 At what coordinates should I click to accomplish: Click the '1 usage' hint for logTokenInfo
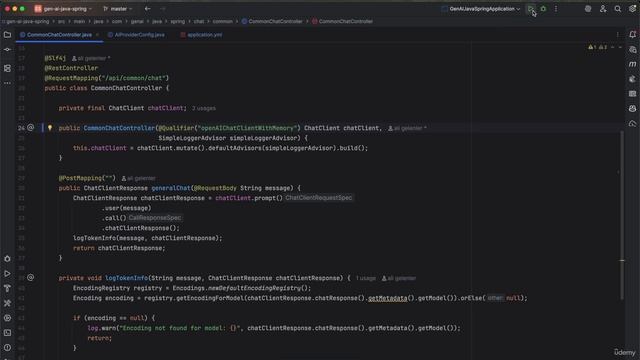tap(365, 278)
